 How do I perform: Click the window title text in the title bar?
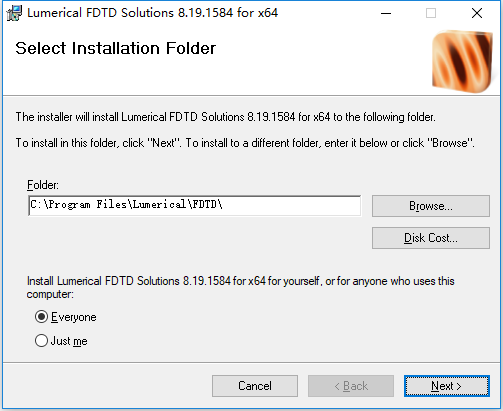tap(153, 13)
